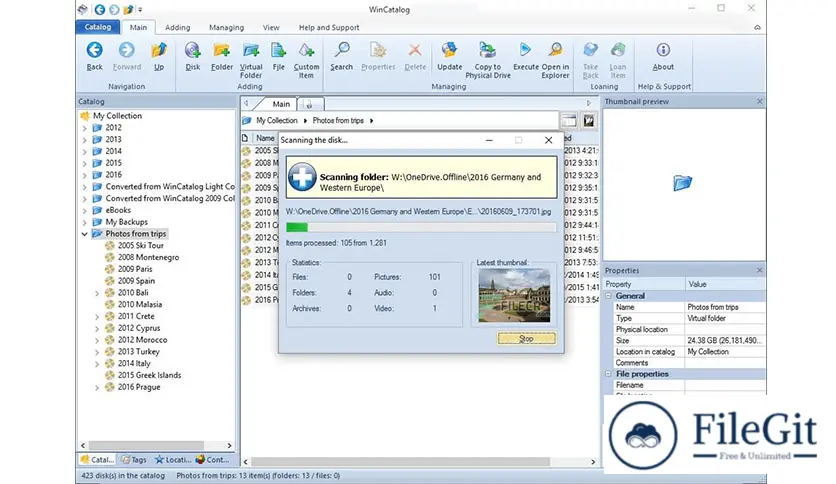Add a Folder to the catalog
The width and height of the screenshot is (836, 484).
point(222,56)
